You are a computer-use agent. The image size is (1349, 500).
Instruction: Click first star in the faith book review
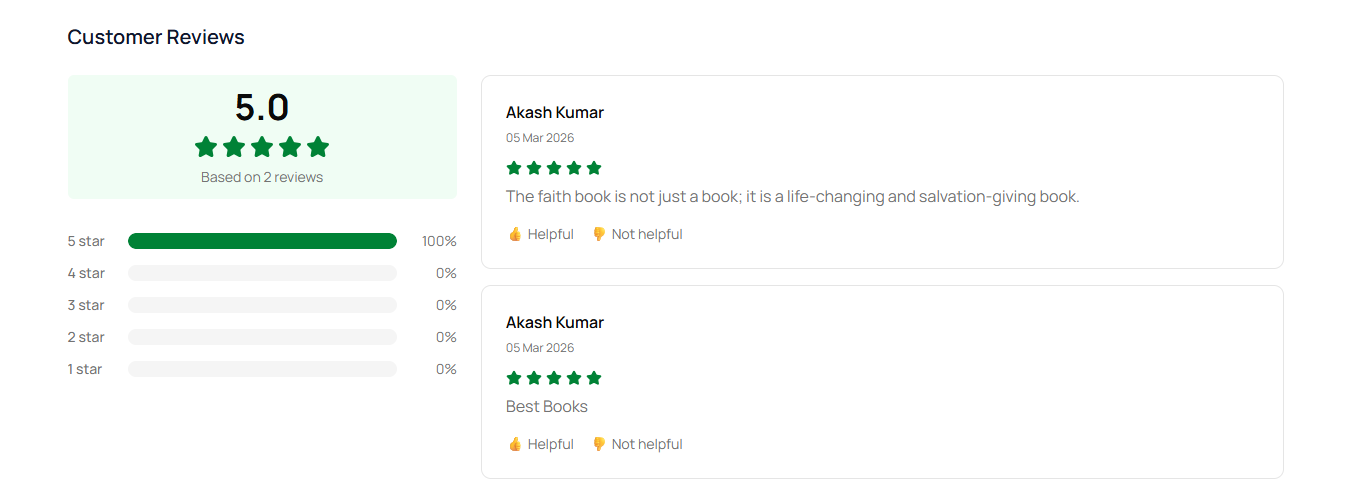click(x=514, y=168)
